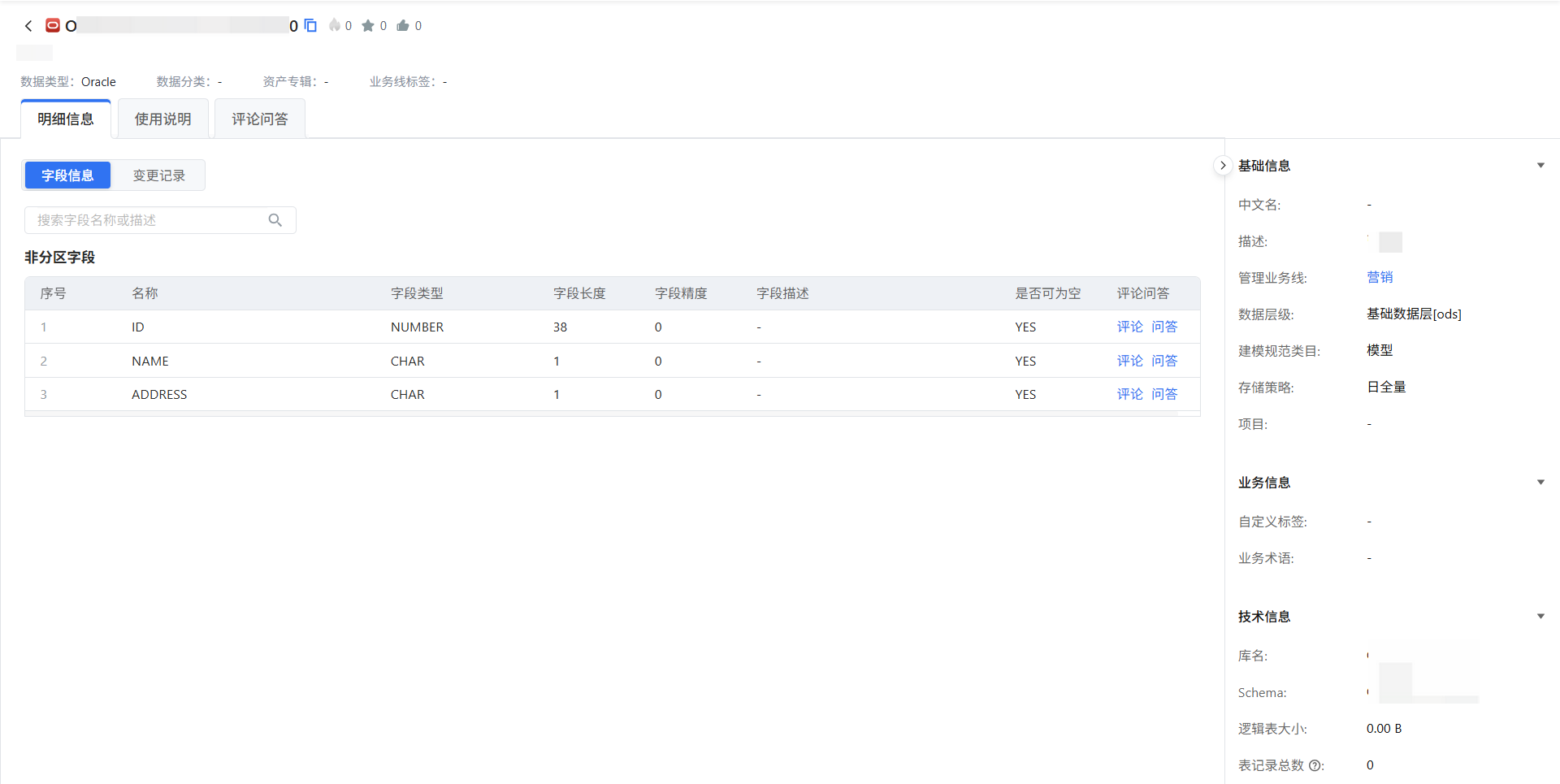
Task: Collapse the right info panel chevron
Action: click(1223, 166)
